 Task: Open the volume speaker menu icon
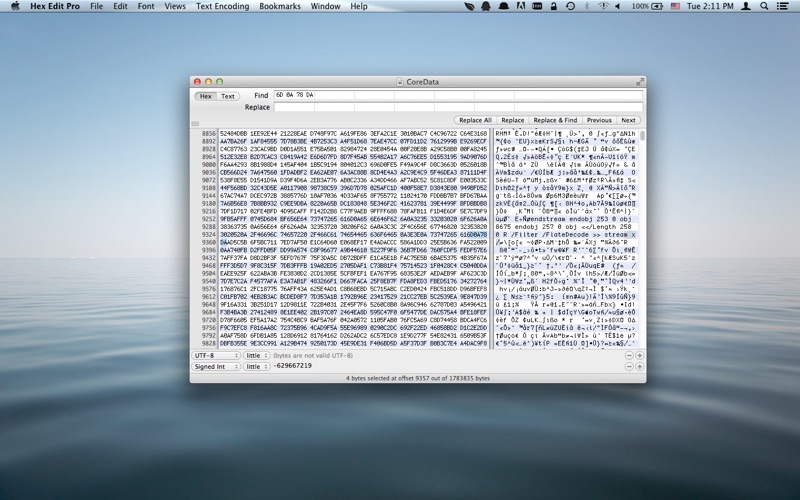(617, 6)
